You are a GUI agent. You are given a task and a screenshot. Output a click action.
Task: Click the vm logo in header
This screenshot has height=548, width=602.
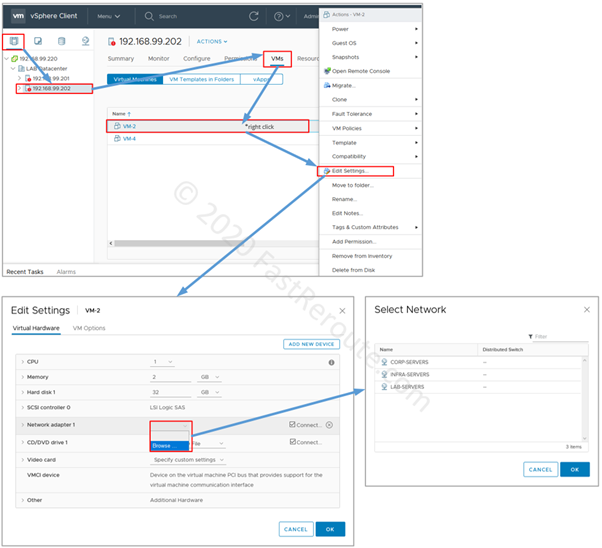(x=18, y=16)
